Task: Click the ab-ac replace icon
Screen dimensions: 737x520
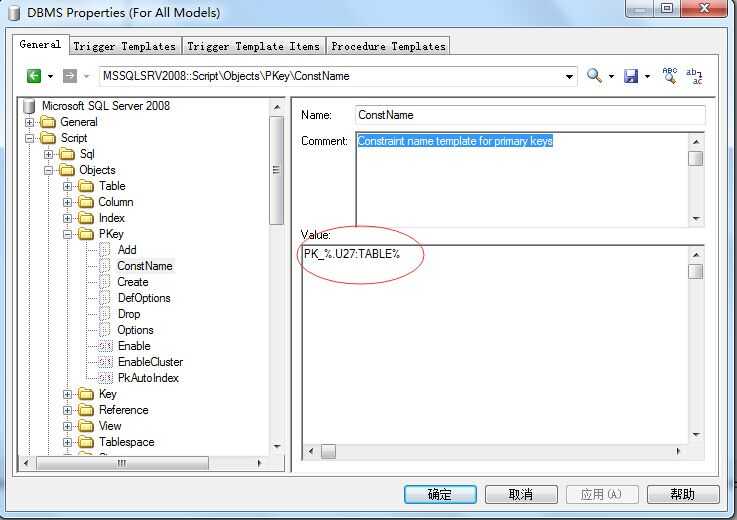Action: 694,76
